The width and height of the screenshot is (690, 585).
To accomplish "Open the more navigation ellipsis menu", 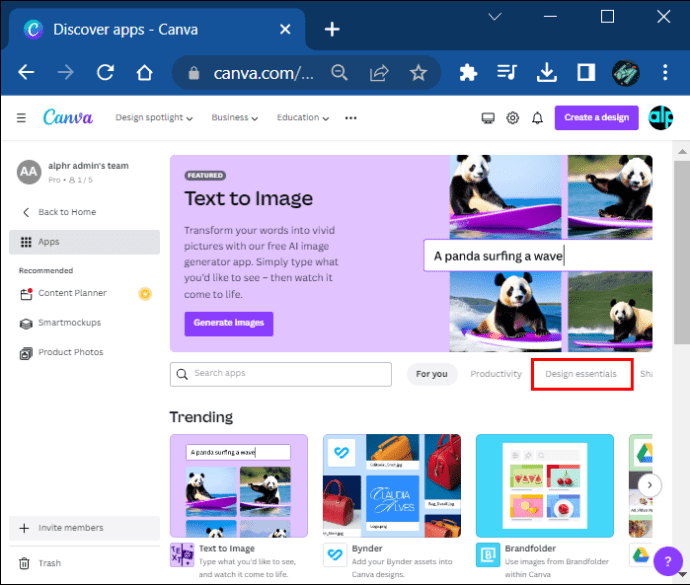I will 351,118.
